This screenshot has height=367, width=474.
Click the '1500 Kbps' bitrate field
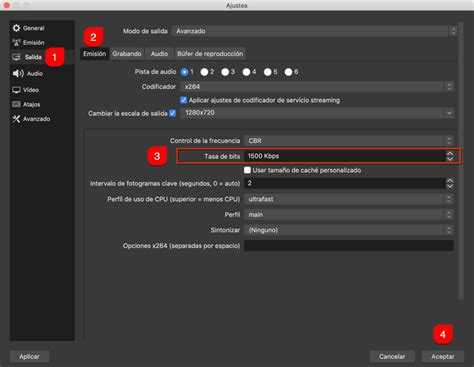[x=345, y=156]
